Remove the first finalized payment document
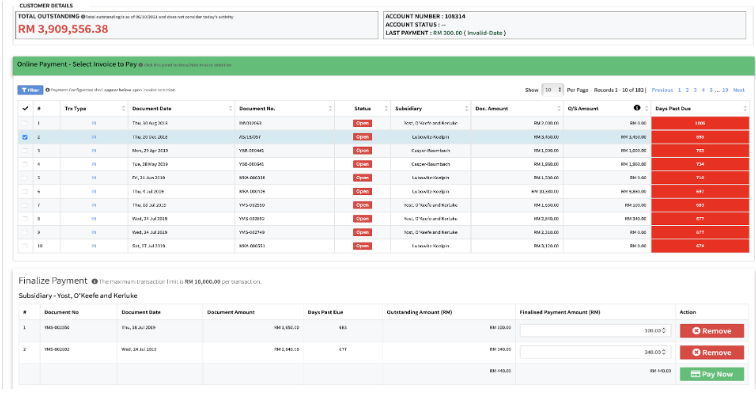The height and width of the screenshot is (394, 756). pyautogui.click(x=712, y=331)
